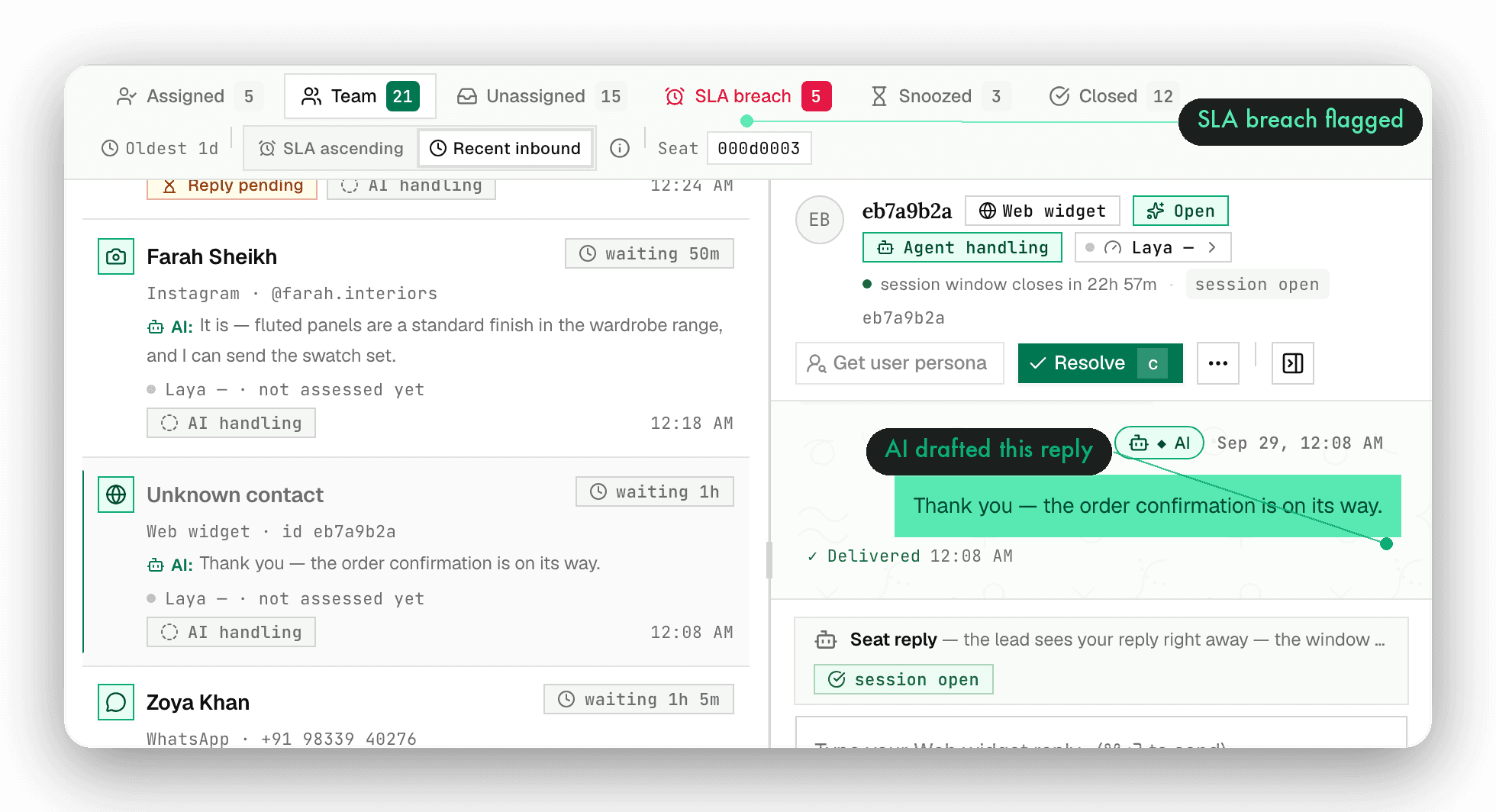The image size is (1496, 812).
Task: Show the SLA breach tab
Action: 746,96
